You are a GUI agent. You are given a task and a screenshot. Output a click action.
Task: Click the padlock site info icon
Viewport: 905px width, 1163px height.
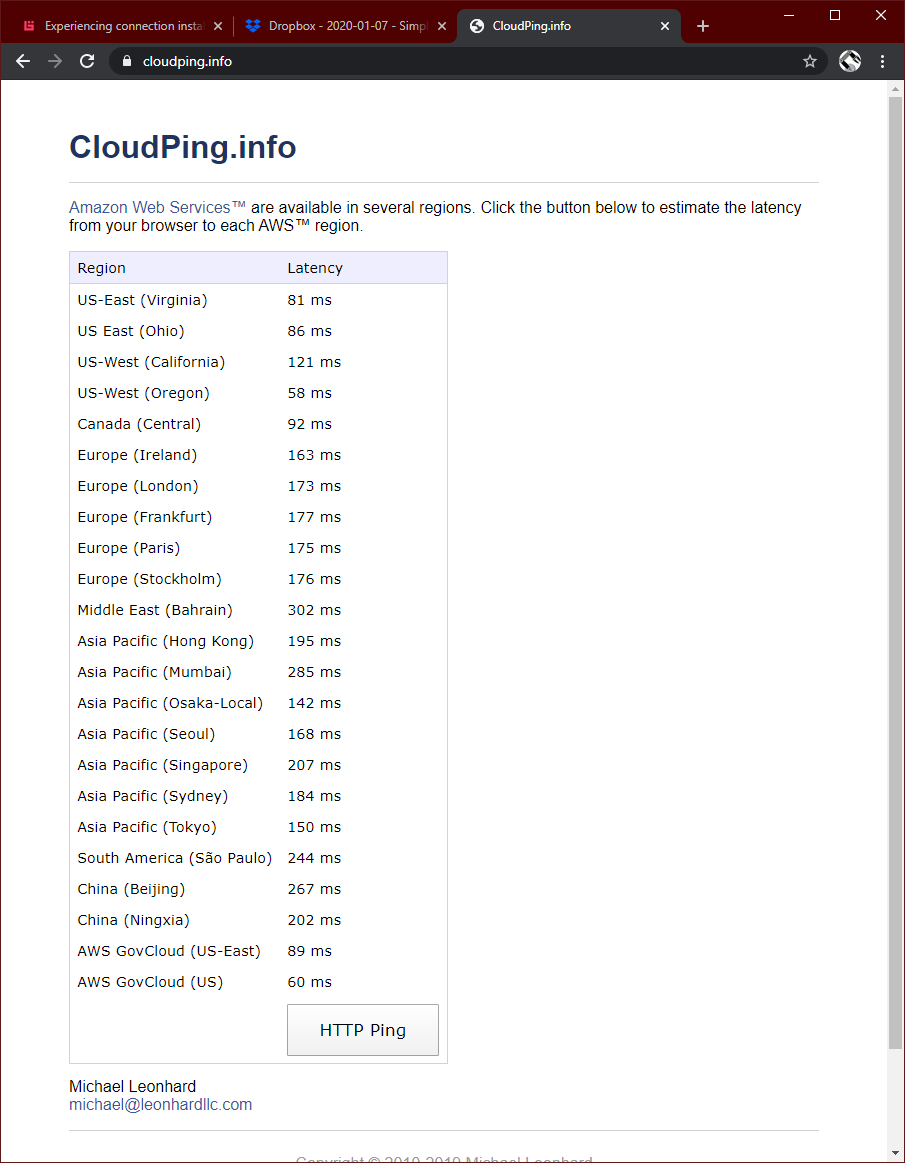[x=126, y=61]
